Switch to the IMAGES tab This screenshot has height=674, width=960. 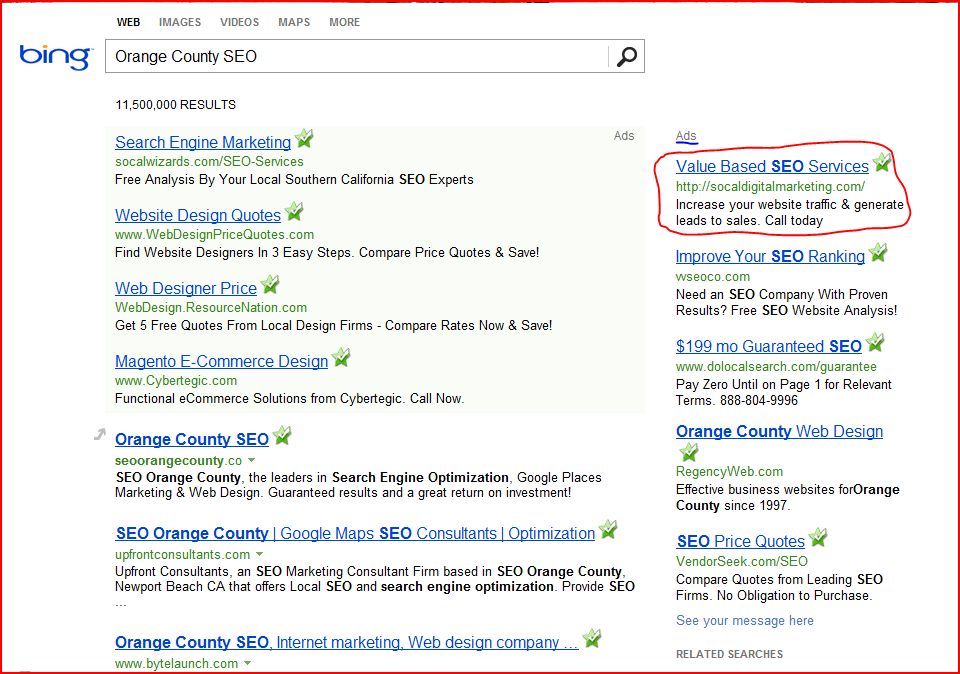[x=180, y=22]
